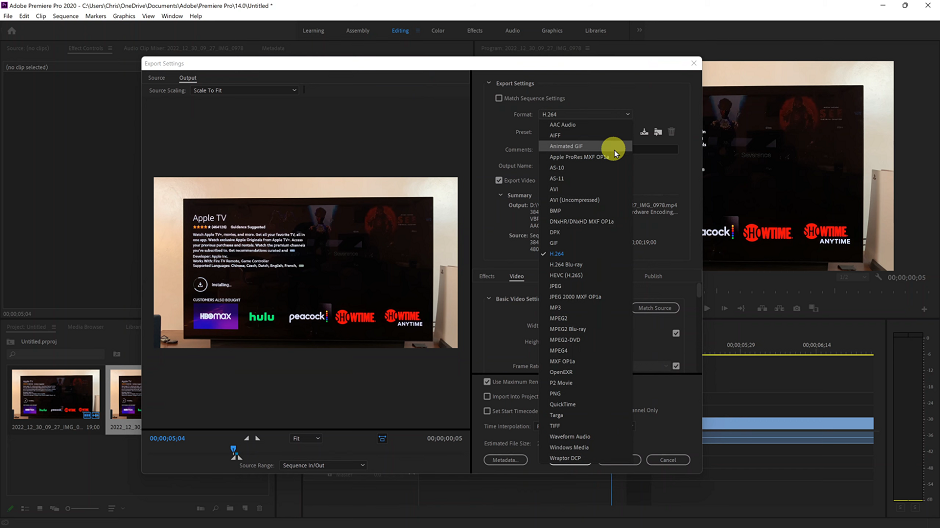Click the Delete Preset trash icon
Image resolution: width=940 pixels, height=528 pixels.
[x=671, y=132]
